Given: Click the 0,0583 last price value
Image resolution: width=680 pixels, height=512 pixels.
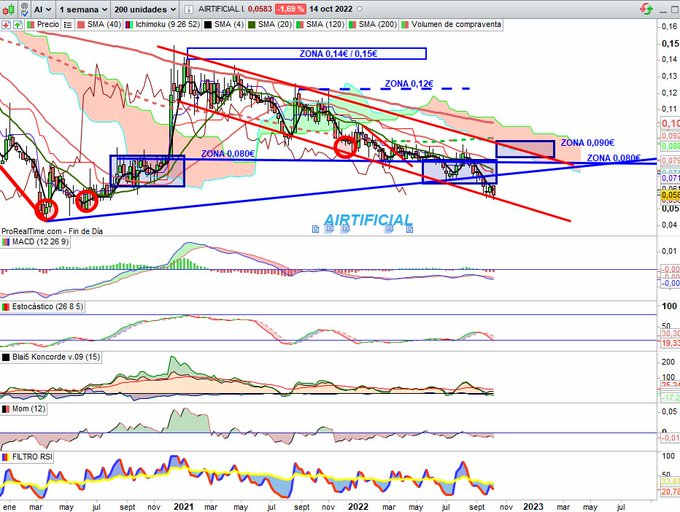Looking at the screenshot, I should click(260, 9).
